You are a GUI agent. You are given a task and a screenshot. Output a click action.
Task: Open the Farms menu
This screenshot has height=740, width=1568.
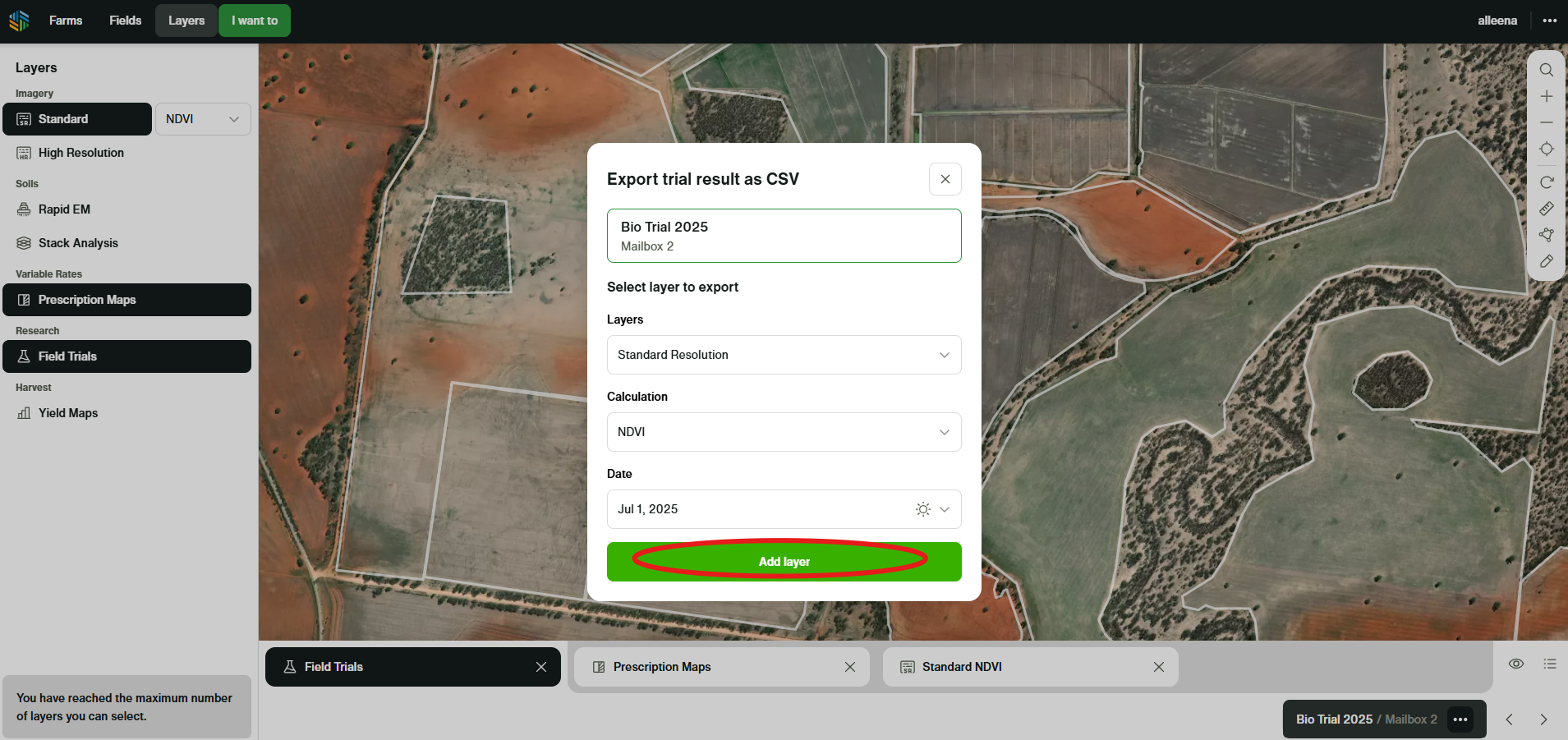tap(66, 21)
